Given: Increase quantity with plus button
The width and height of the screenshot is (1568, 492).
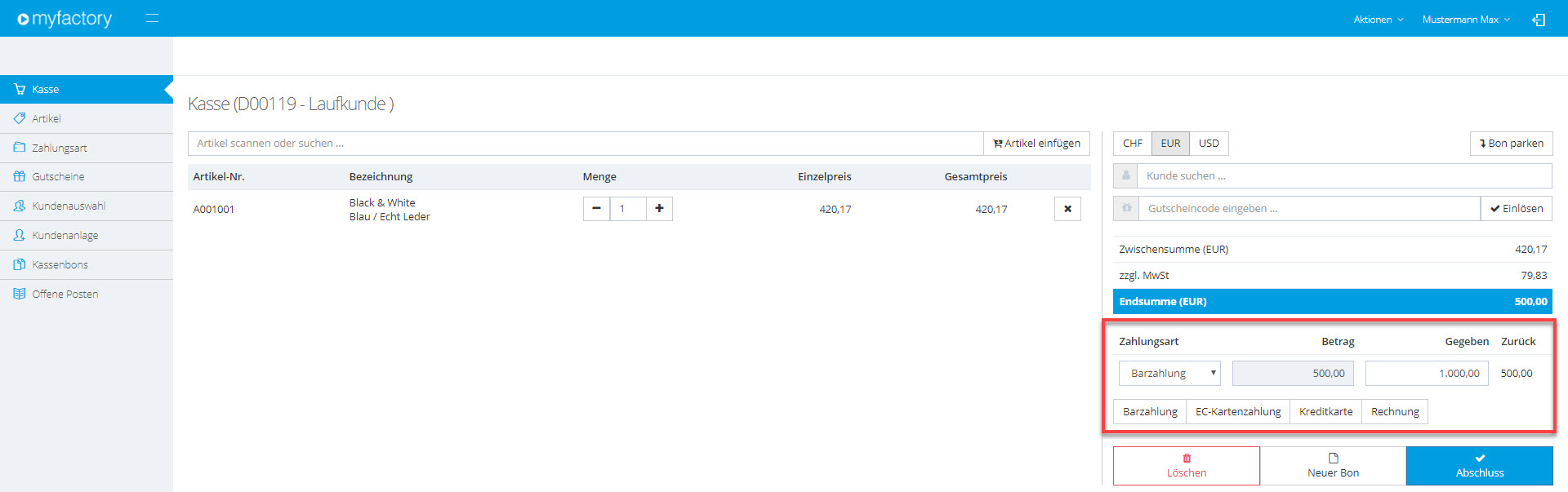Looking at the screenshot, I should pyautogui.click(x=659, y=209).
